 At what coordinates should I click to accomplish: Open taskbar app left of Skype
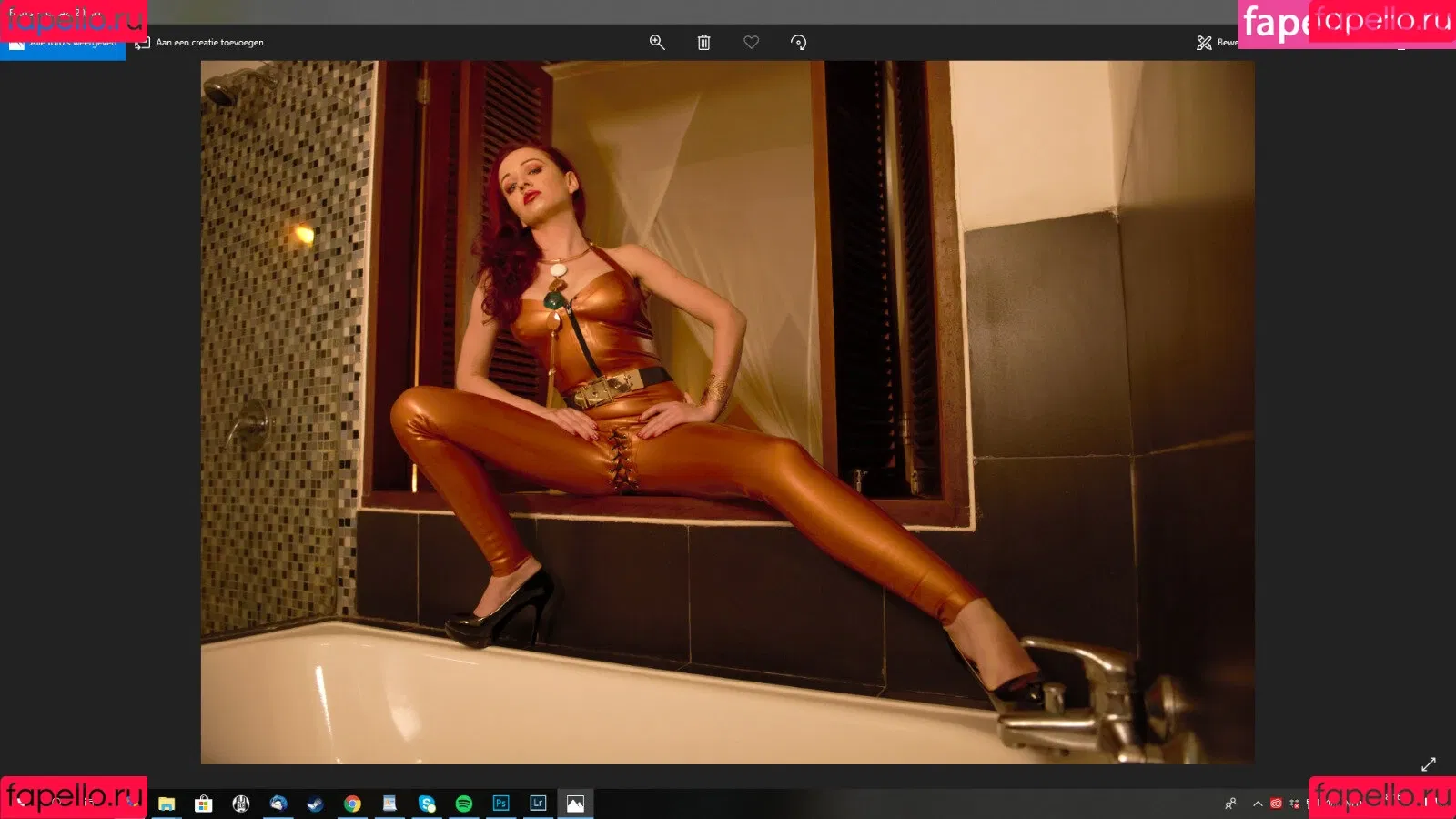pyautogui.click(x=389, y=804)
